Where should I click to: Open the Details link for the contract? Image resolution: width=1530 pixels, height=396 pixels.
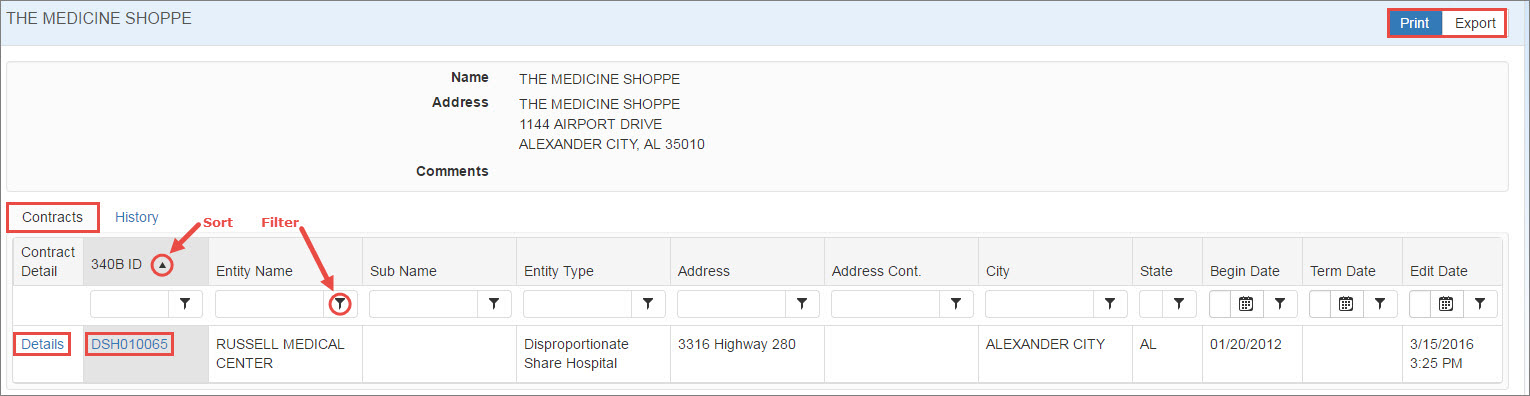coord(43,344)
